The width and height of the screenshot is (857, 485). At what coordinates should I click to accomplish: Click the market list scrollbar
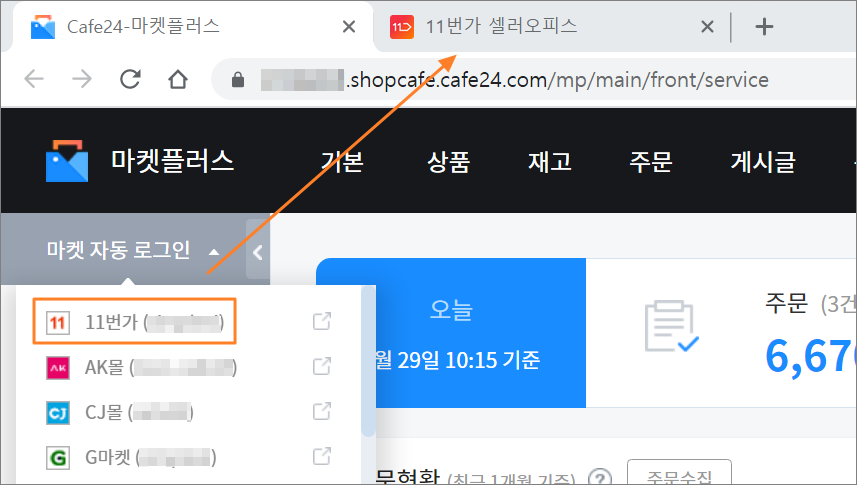pyautogui.click(x=368, y=361)
